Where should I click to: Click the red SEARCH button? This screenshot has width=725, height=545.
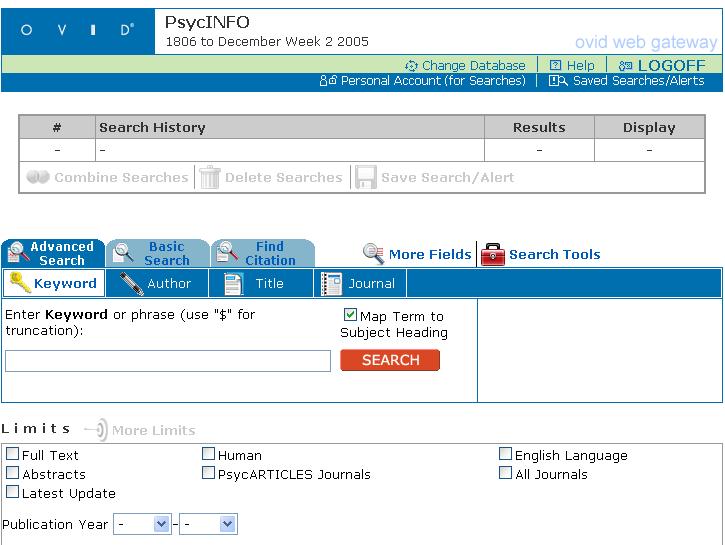tap(390, 360)
